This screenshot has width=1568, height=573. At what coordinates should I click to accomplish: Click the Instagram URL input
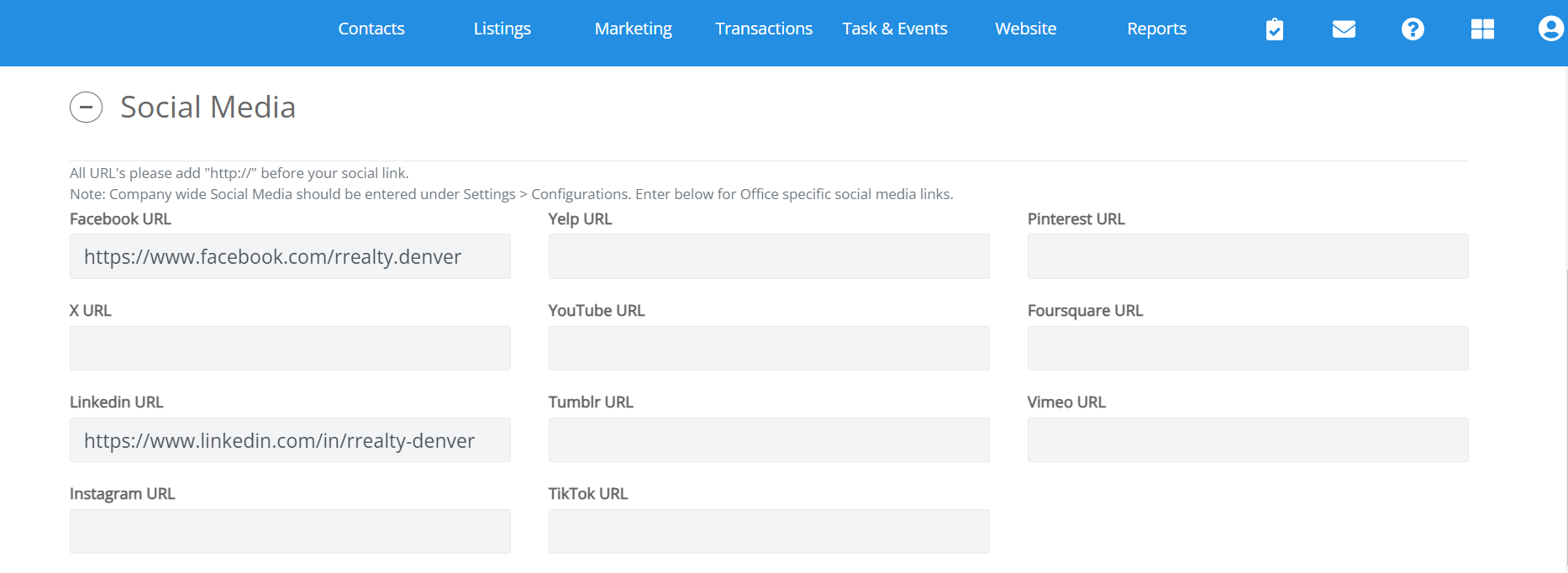tap(290, 532)
